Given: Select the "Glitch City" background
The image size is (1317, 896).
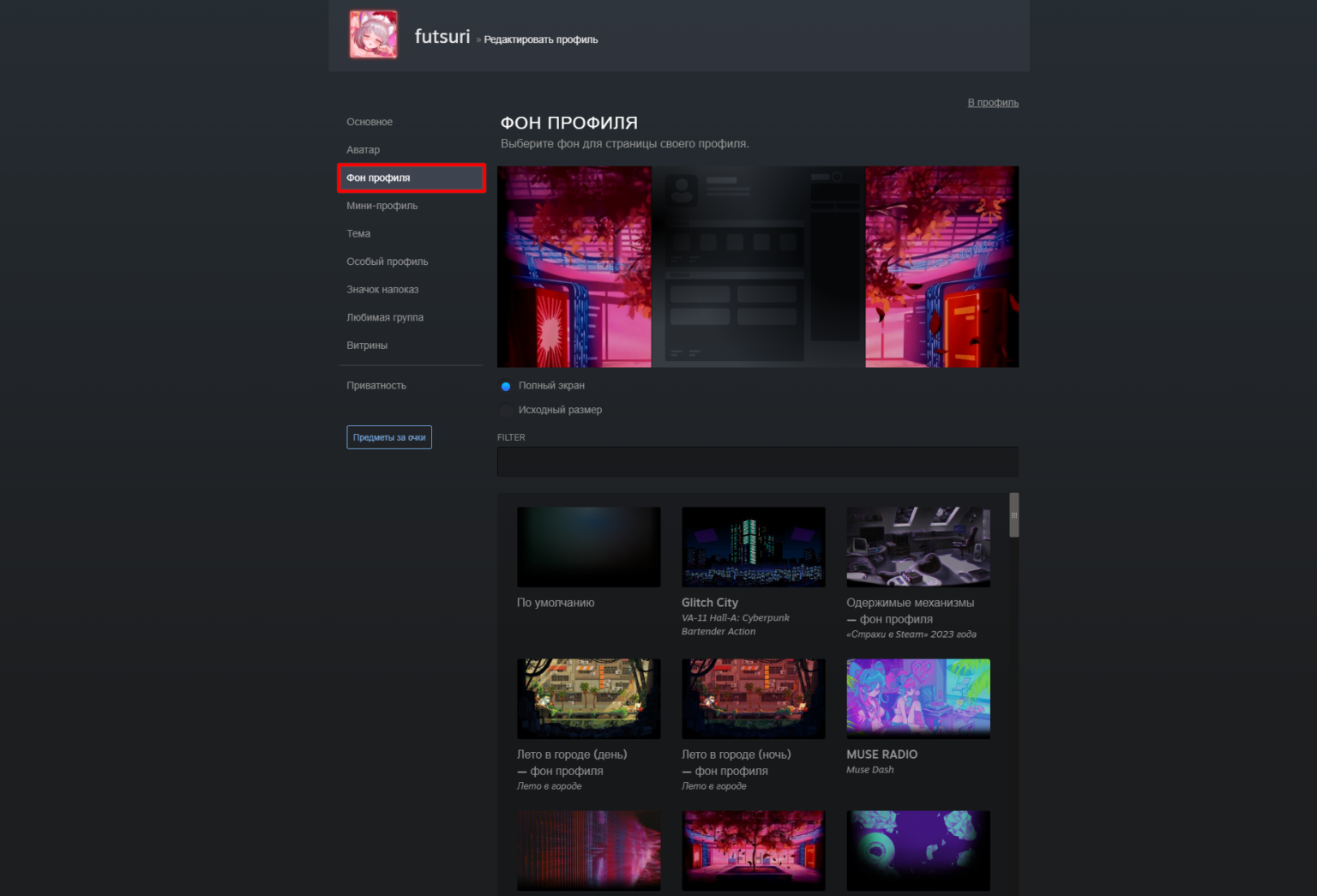Looking at the screenshot, I should coord(753,546).
